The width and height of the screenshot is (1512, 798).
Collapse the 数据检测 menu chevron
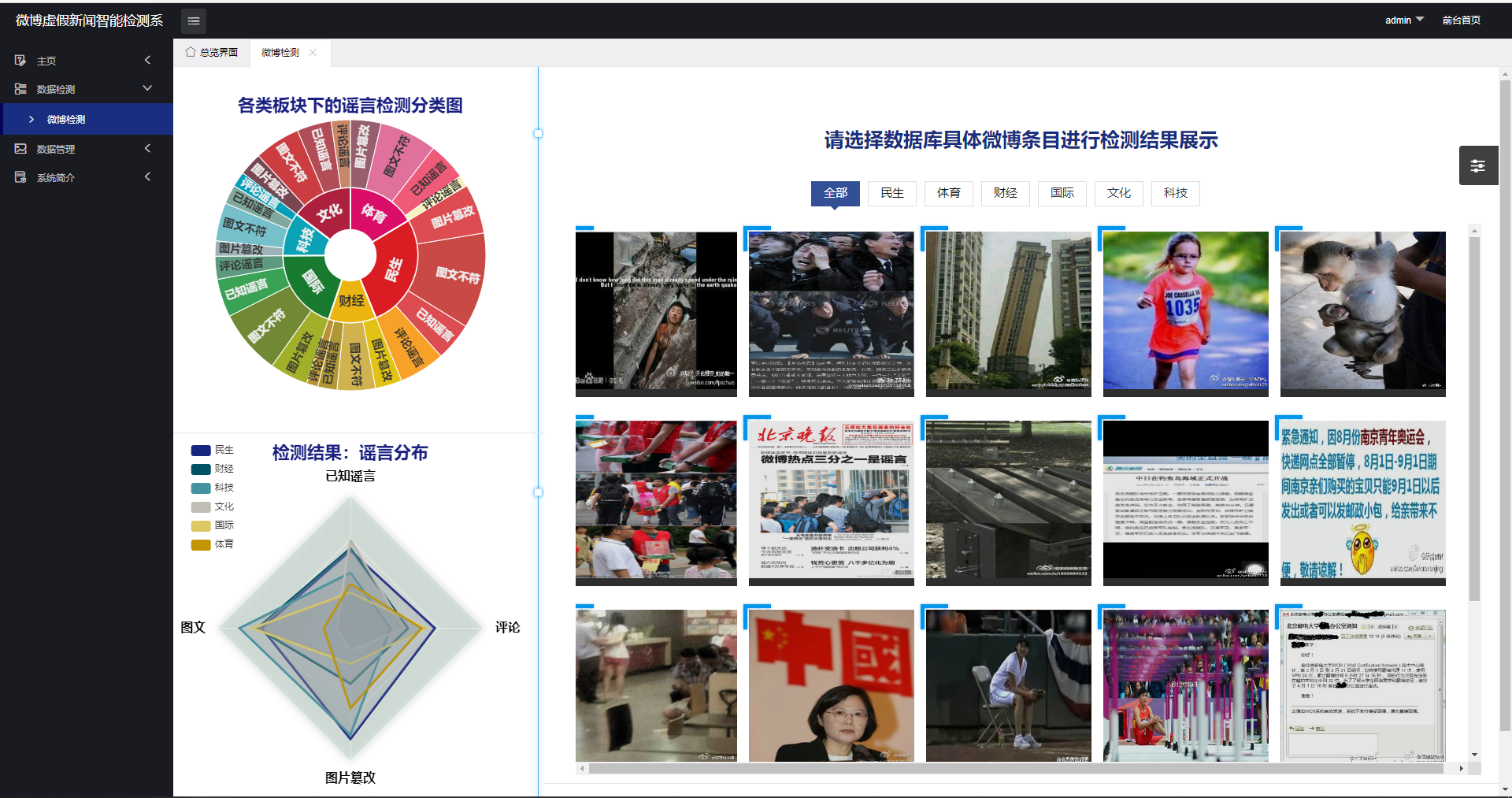coord(147,88)
